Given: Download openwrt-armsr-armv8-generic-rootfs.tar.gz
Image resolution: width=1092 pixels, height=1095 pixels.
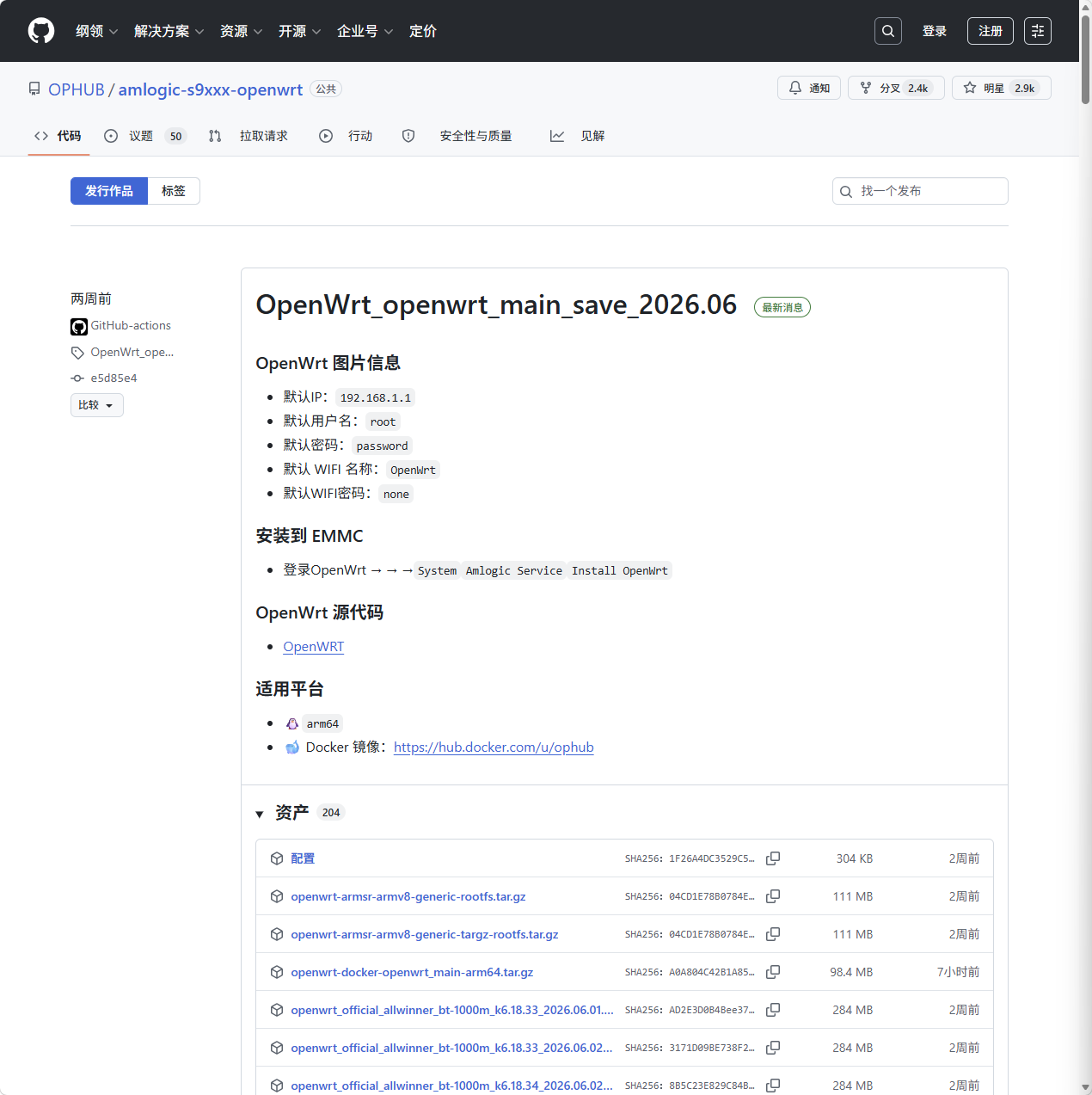Looking at the screenshot, I should coord(408,896).
